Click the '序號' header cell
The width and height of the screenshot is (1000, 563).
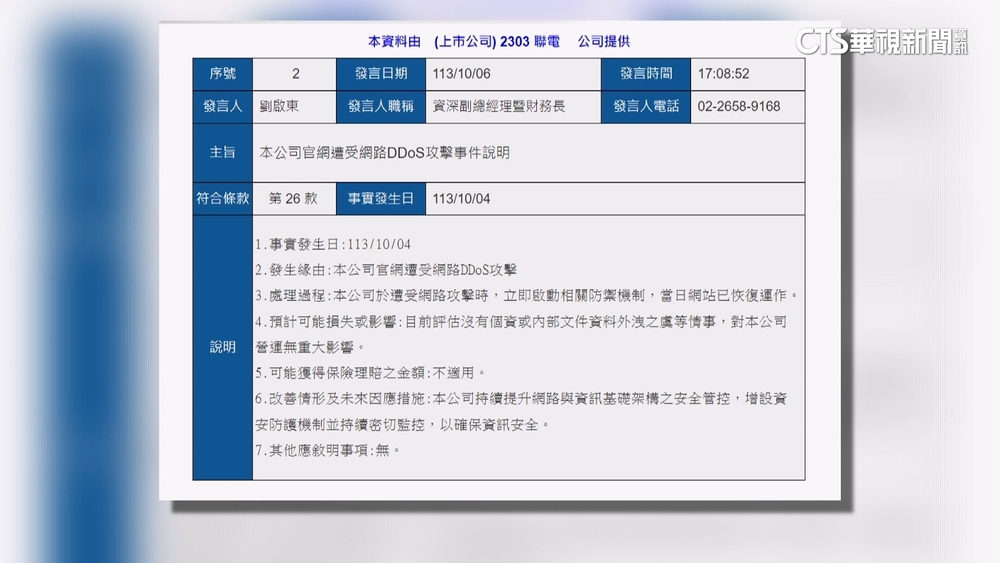click(223, 74)
